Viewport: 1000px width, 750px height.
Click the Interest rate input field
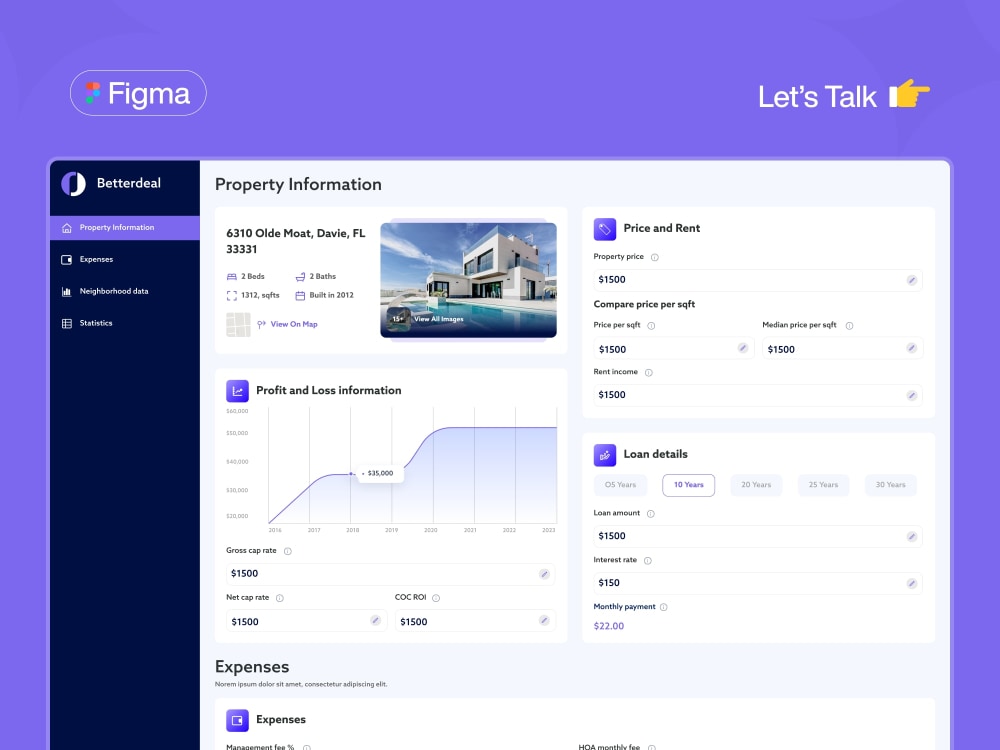point(758,584)
